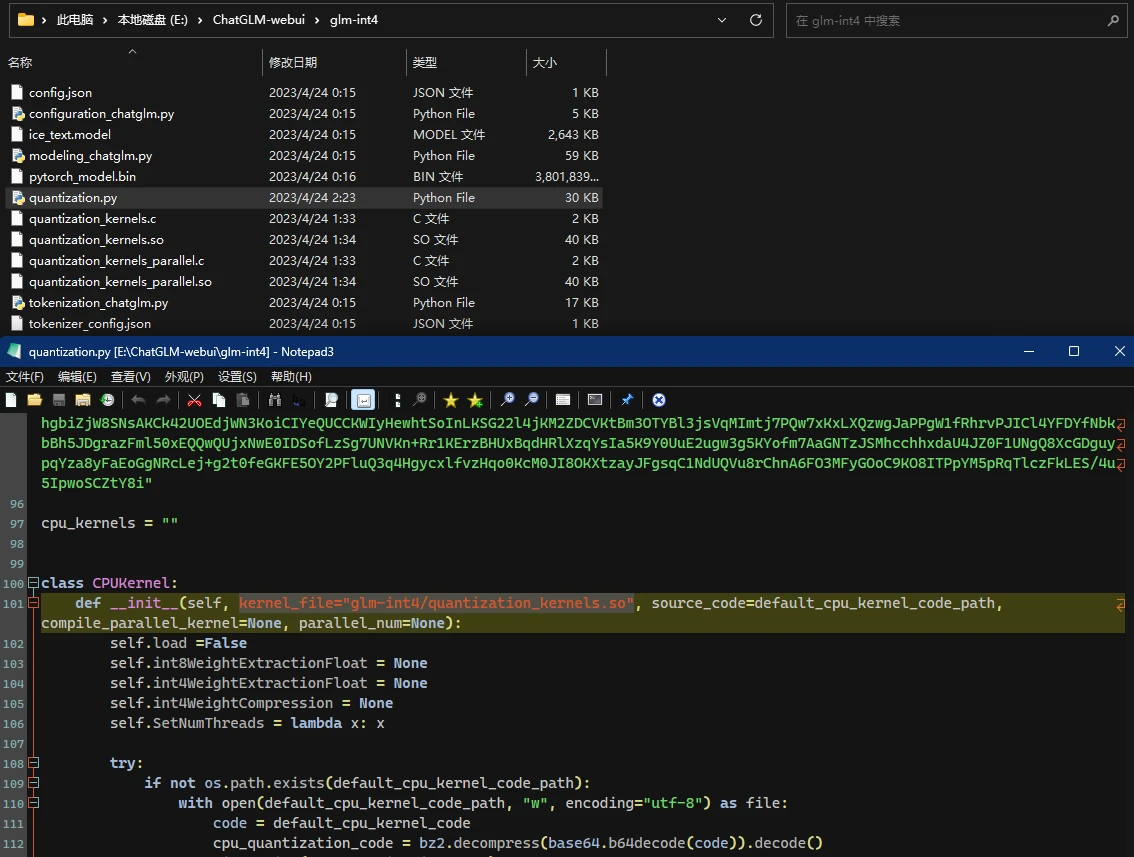Sort files by the 修改日期 column header
The height and width of the screenshot is (857, 1134).
coord(293,62)
